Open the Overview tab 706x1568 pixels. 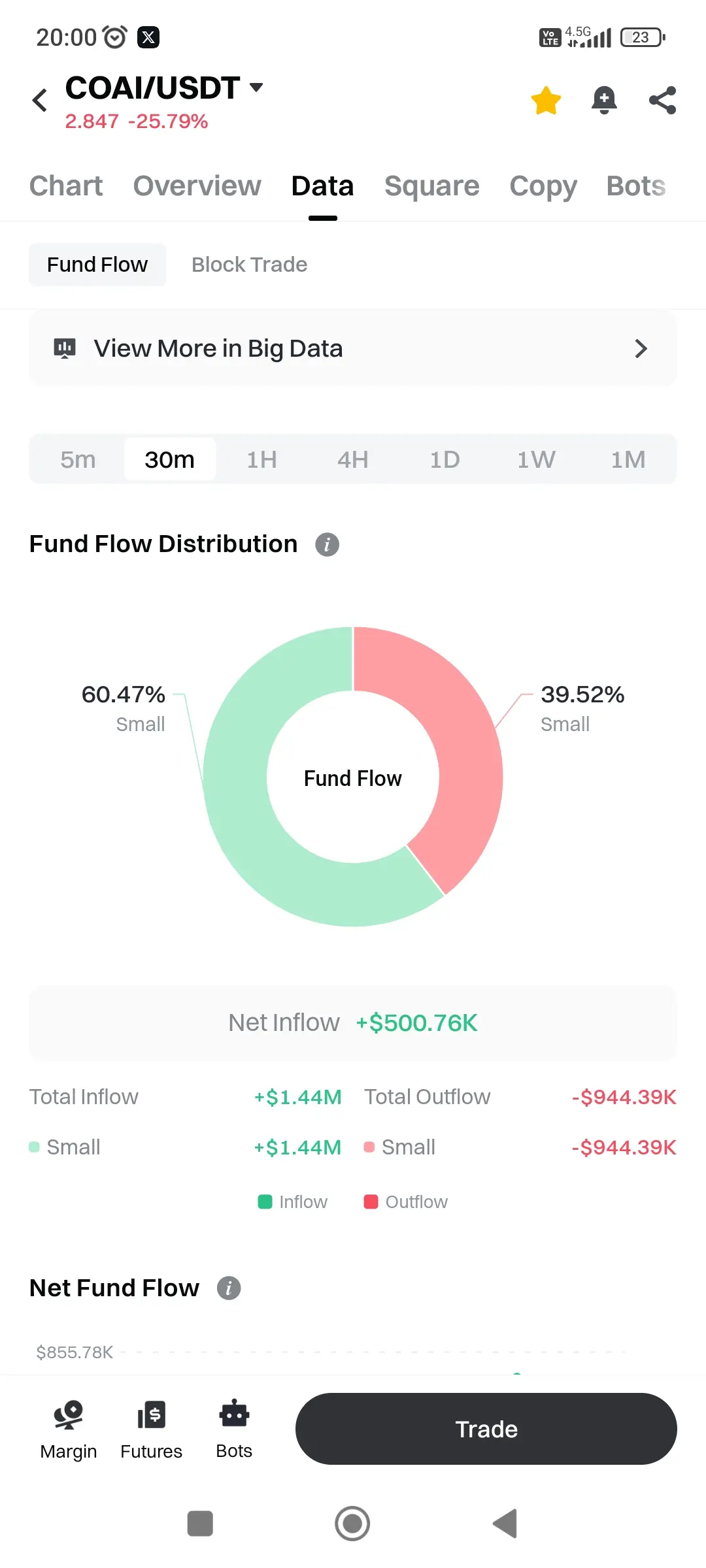pyautogui.click(x=197, y=186)
